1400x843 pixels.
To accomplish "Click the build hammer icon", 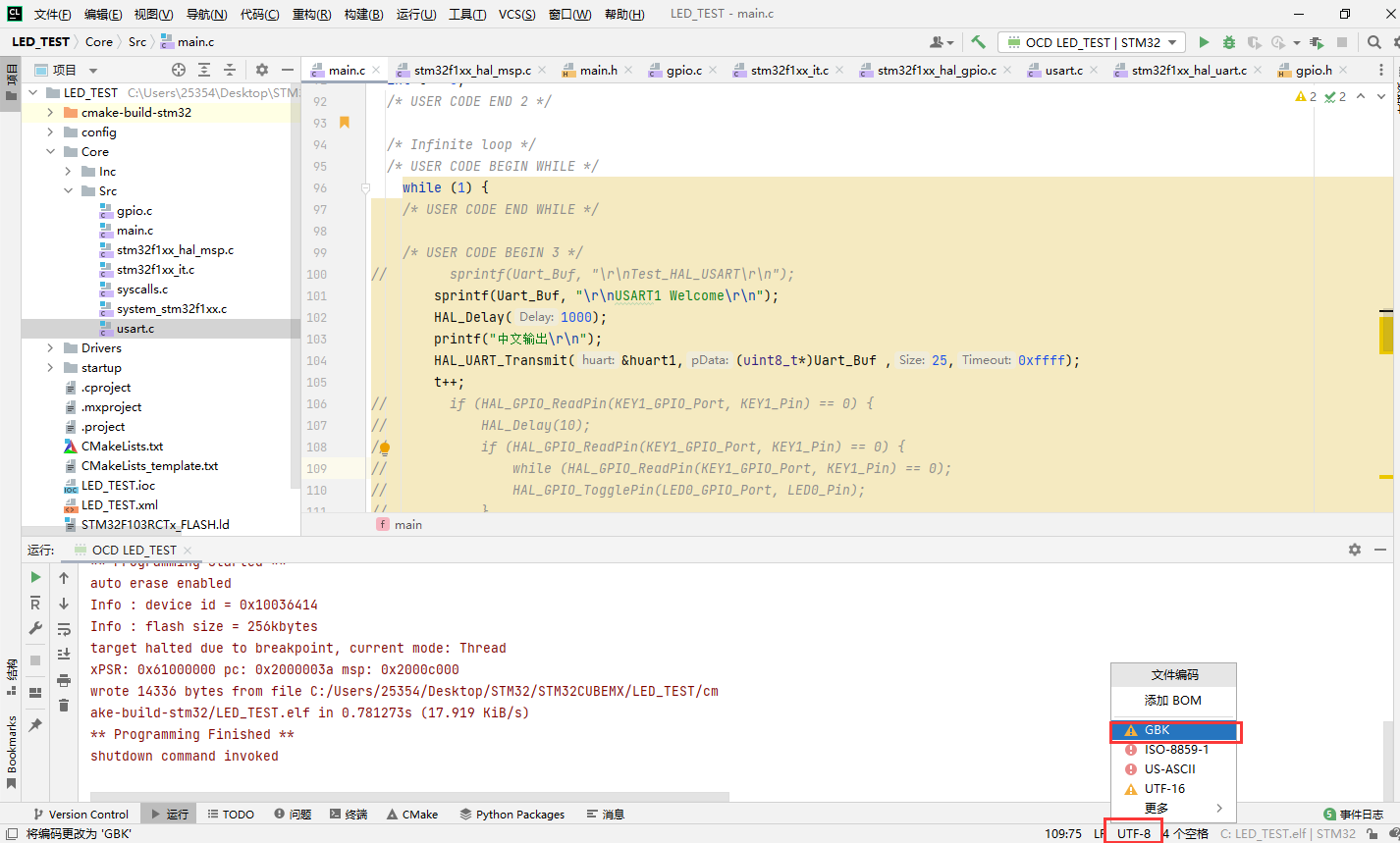I will 978,42.
